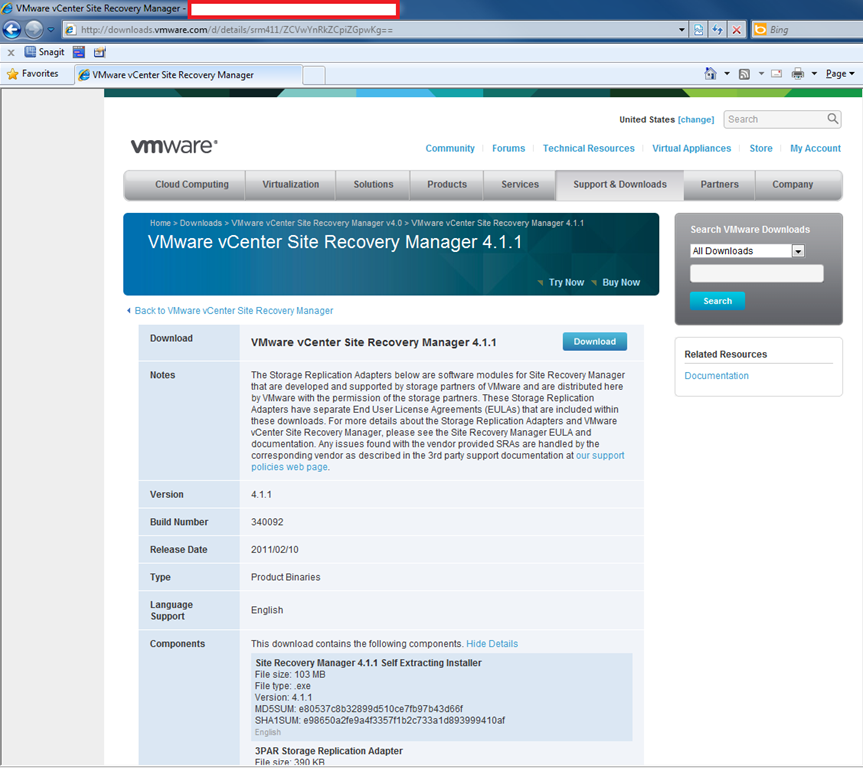Click the vmware logo
Screen dimensions: 863x768
[x=174, y=146]
